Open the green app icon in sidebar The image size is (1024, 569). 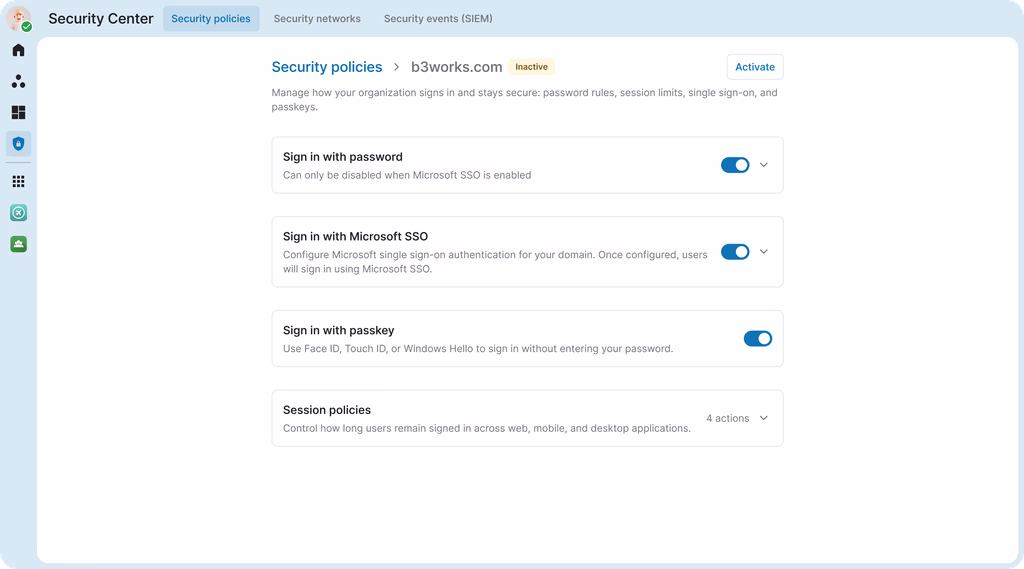point(18,244)
